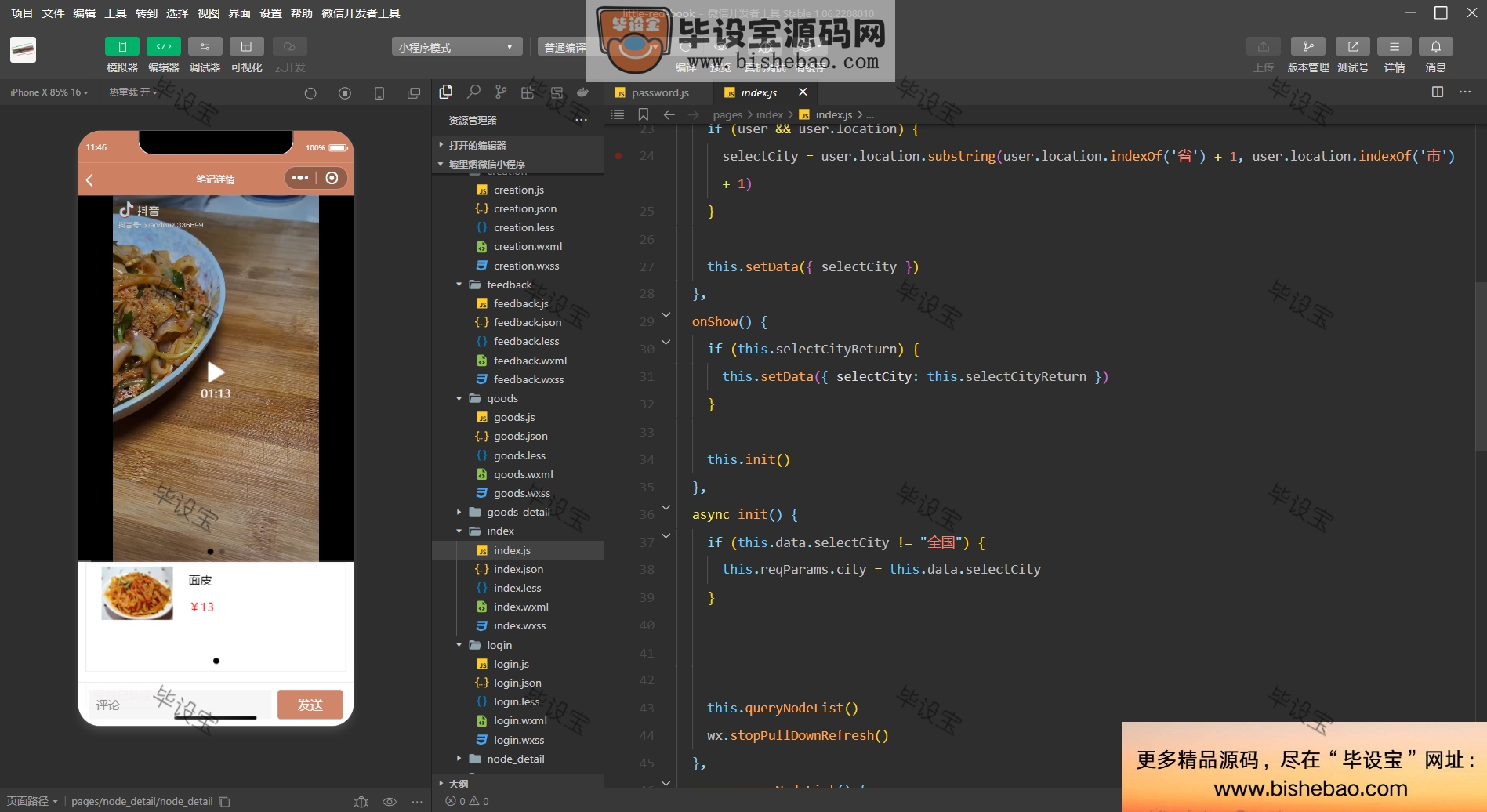The width and height of the screenshot is (1487, 812).
Task: Open the iPhone X device dropdown
Action: [49, 92]
